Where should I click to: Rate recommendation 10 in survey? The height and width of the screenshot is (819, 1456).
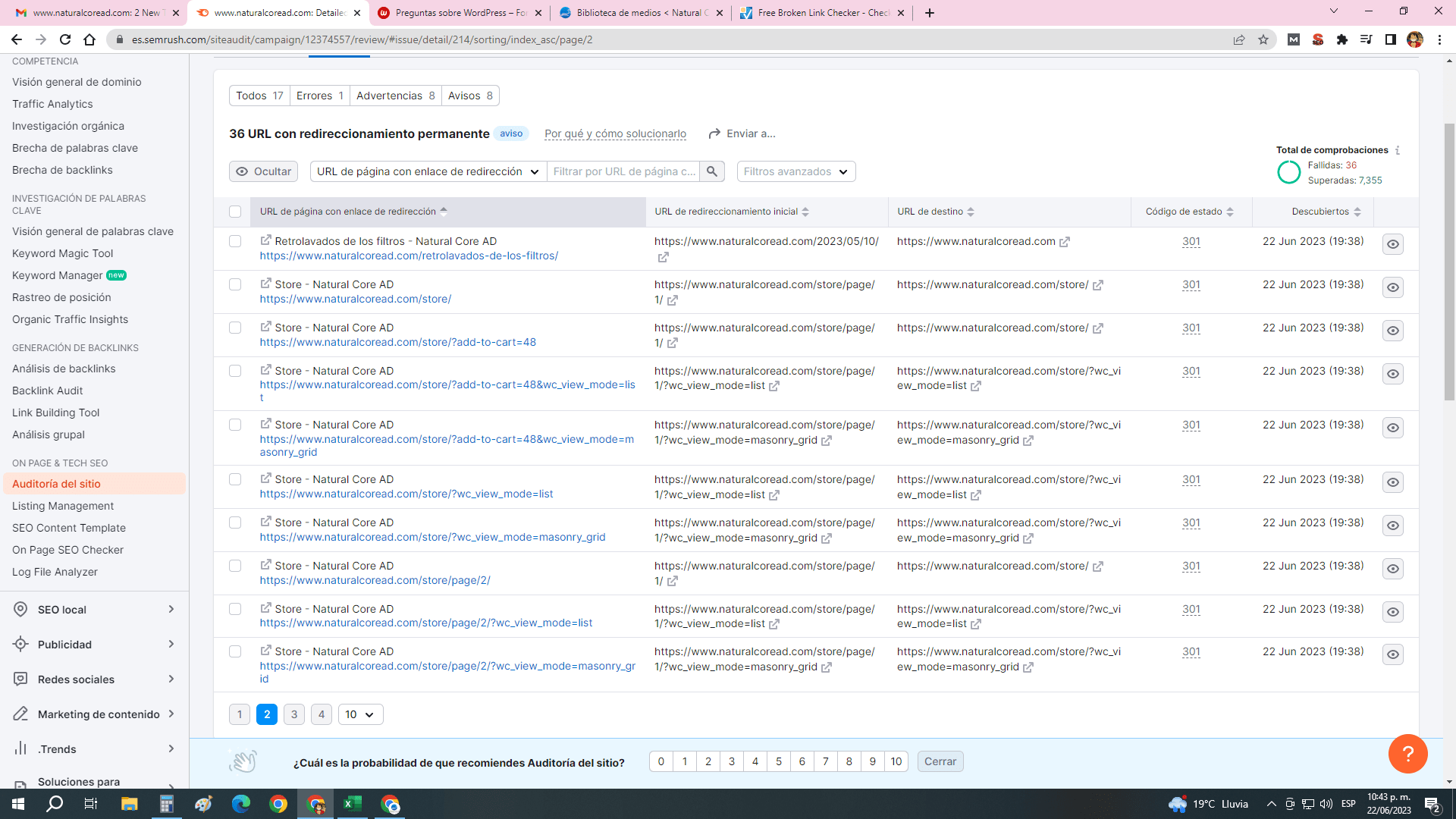click(x=896, y=761)
